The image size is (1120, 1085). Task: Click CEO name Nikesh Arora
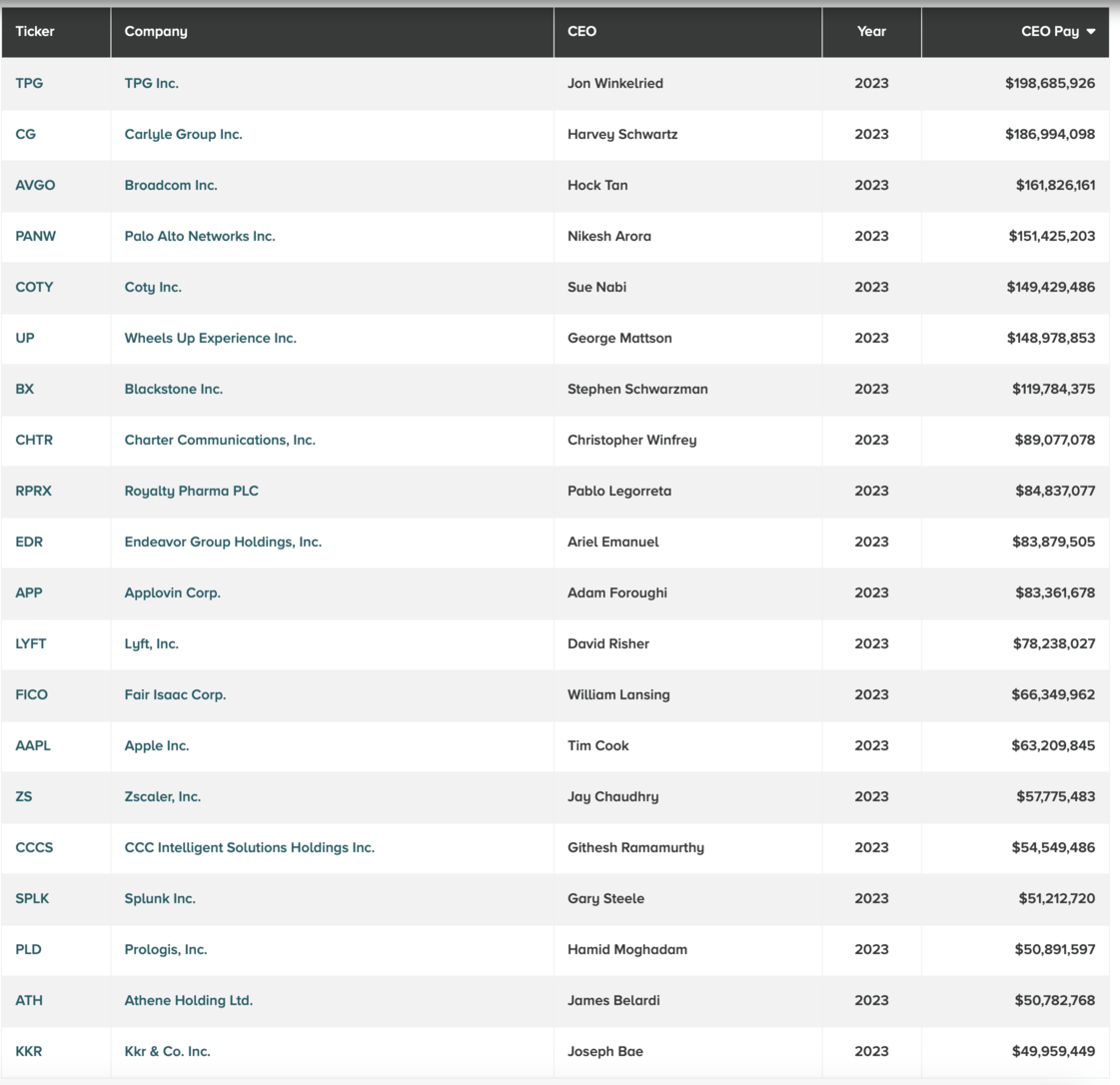(x=609, y=236)
